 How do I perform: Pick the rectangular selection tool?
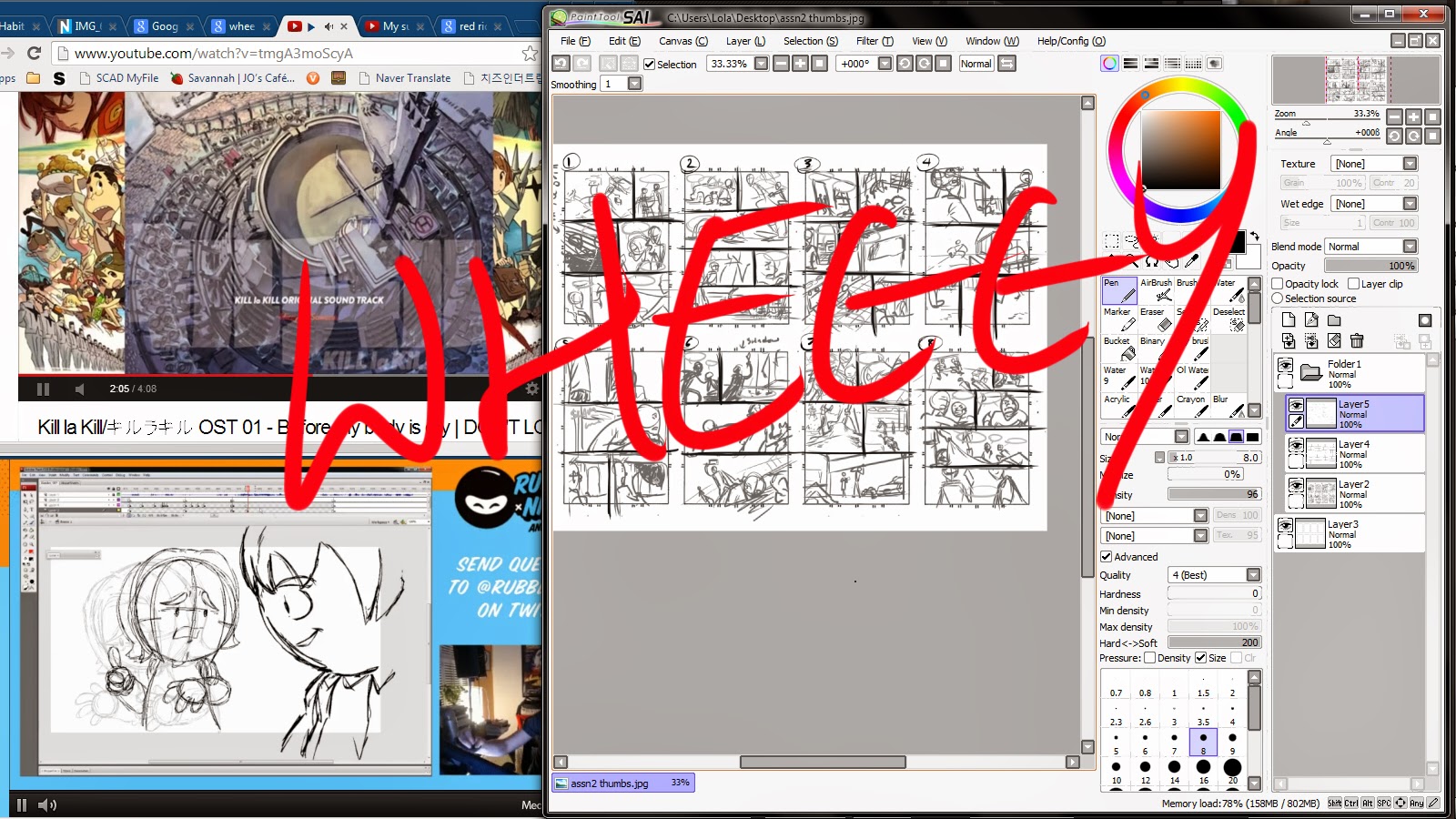coord(1111,241)
